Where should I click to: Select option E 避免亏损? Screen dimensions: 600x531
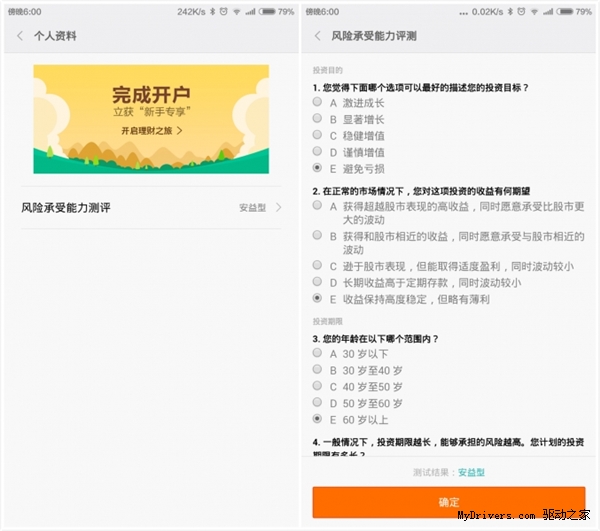pyautogui.click(x=318, y=168)
